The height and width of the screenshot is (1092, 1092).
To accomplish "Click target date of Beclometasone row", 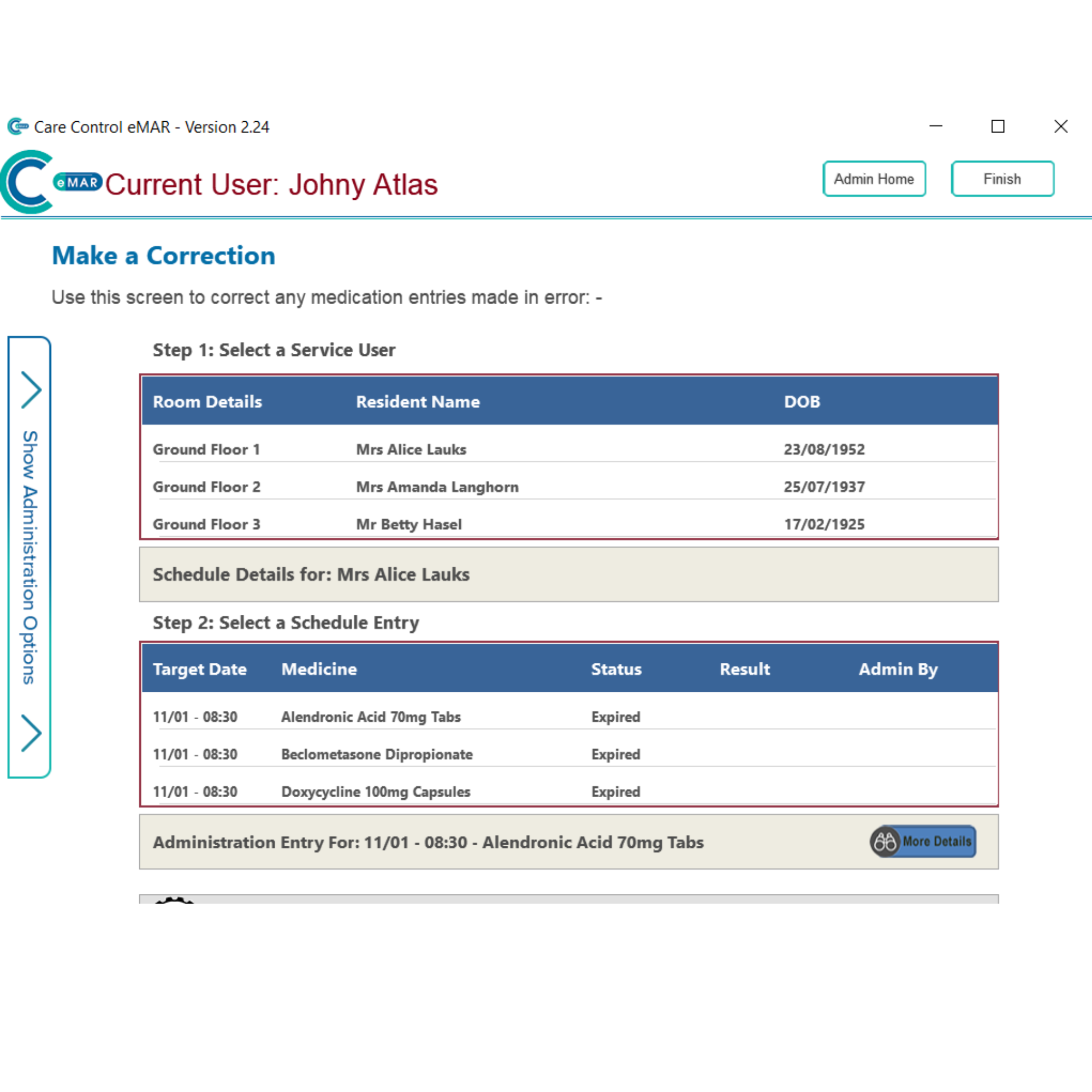I will click(x=195, y=754).
